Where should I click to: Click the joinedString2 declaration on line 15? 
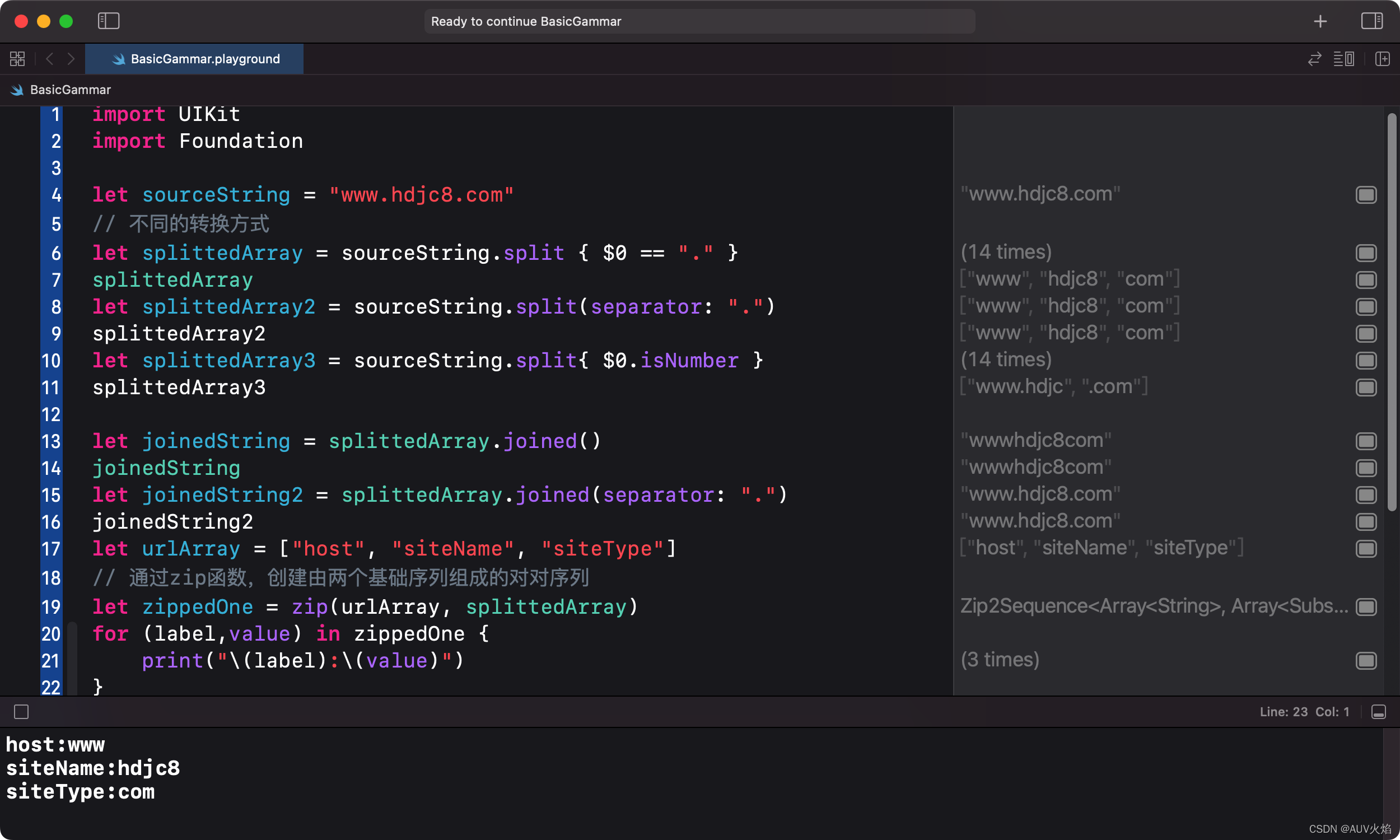click(222, 494)
